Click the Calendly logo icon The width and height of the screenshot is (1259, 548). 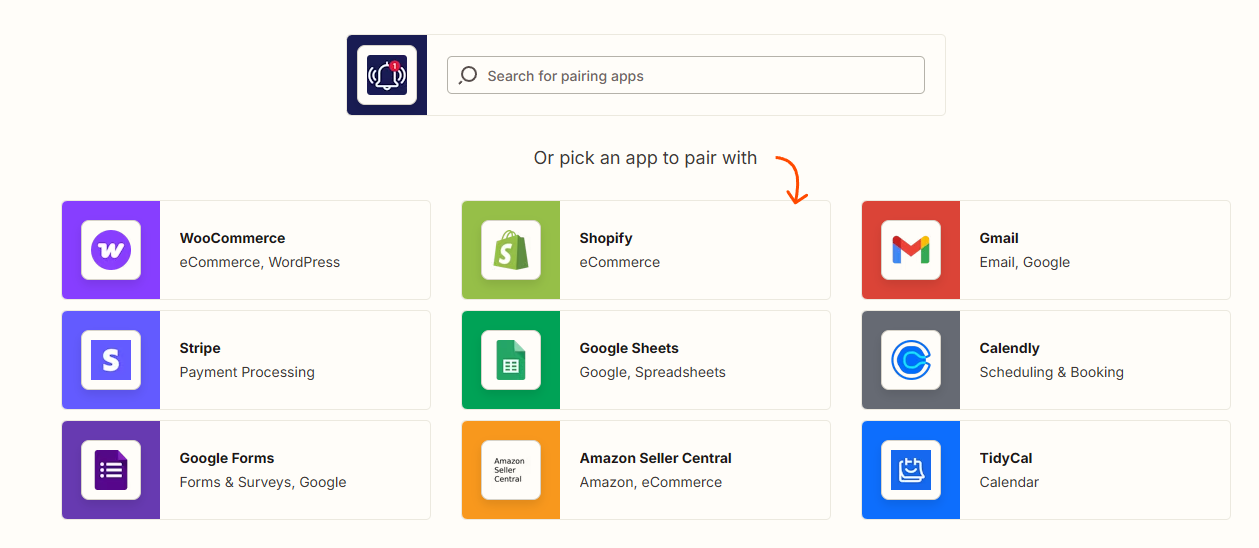[x=911, y=360]
